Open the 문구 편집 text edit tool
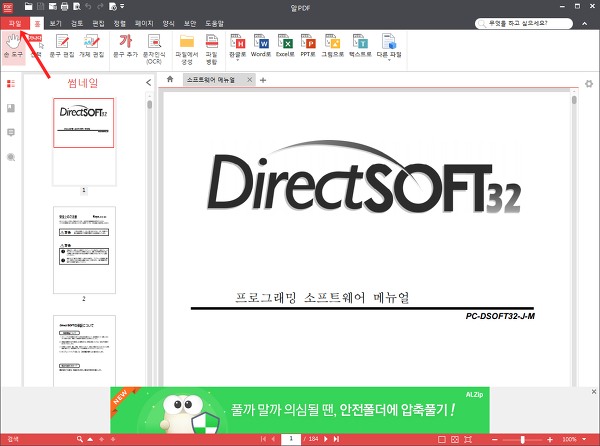 62,46
